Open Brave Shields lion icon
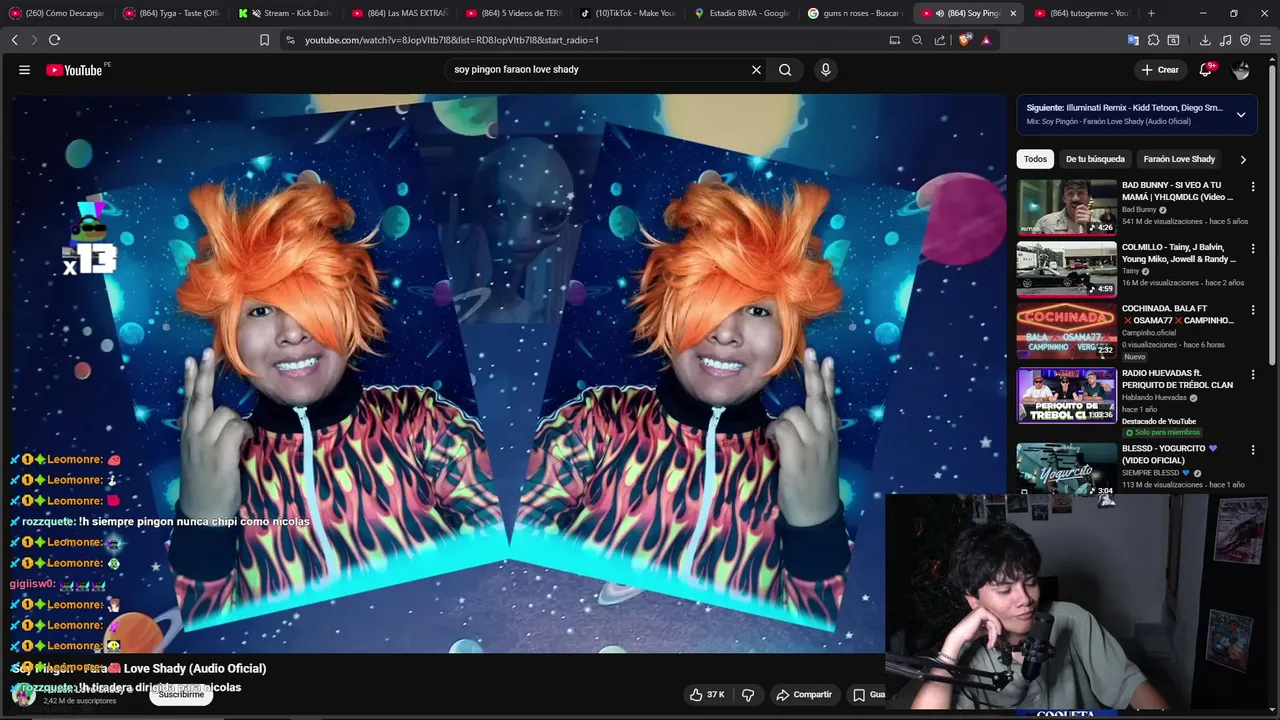The image size is (1280, 720). pyautogui.click(x=965, y=40)
